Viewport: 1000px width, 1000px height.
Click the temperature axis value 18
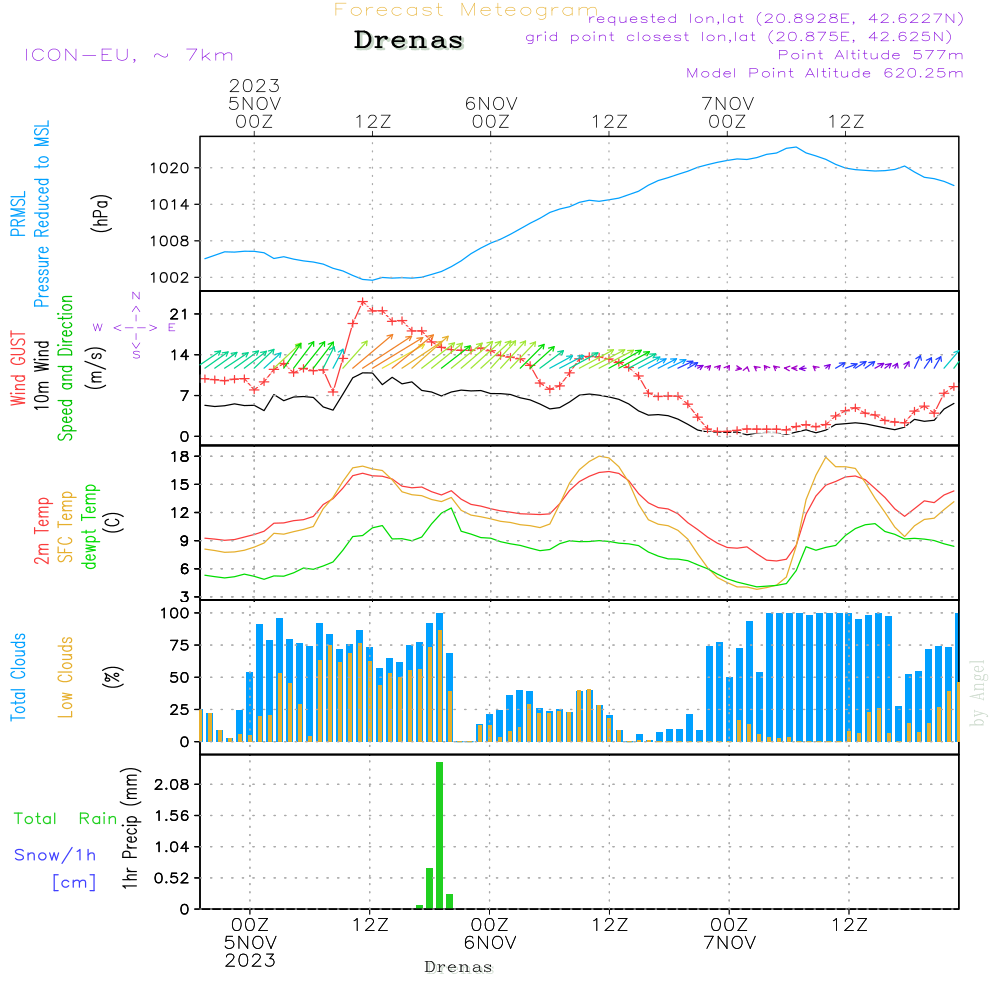[x=180, y=457]
